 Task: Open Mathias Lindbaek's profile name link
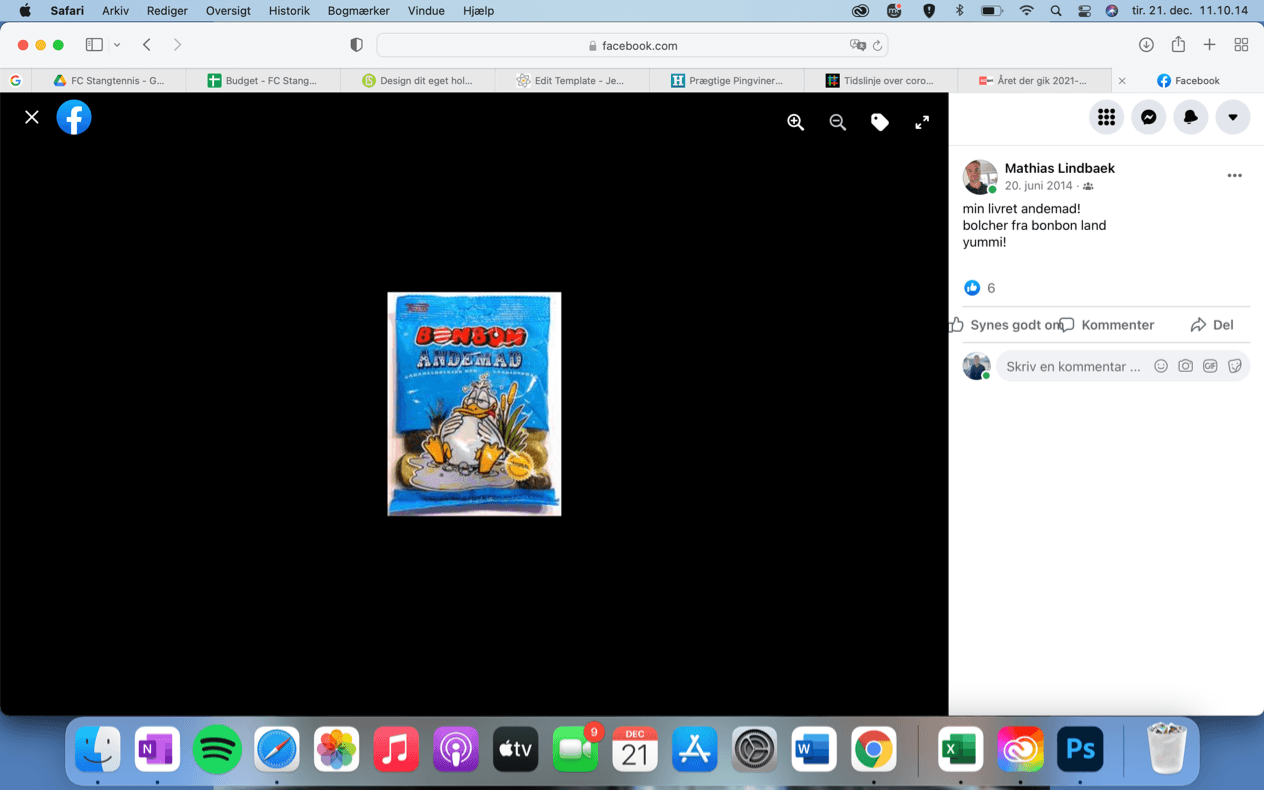[x=1059, y=168]
